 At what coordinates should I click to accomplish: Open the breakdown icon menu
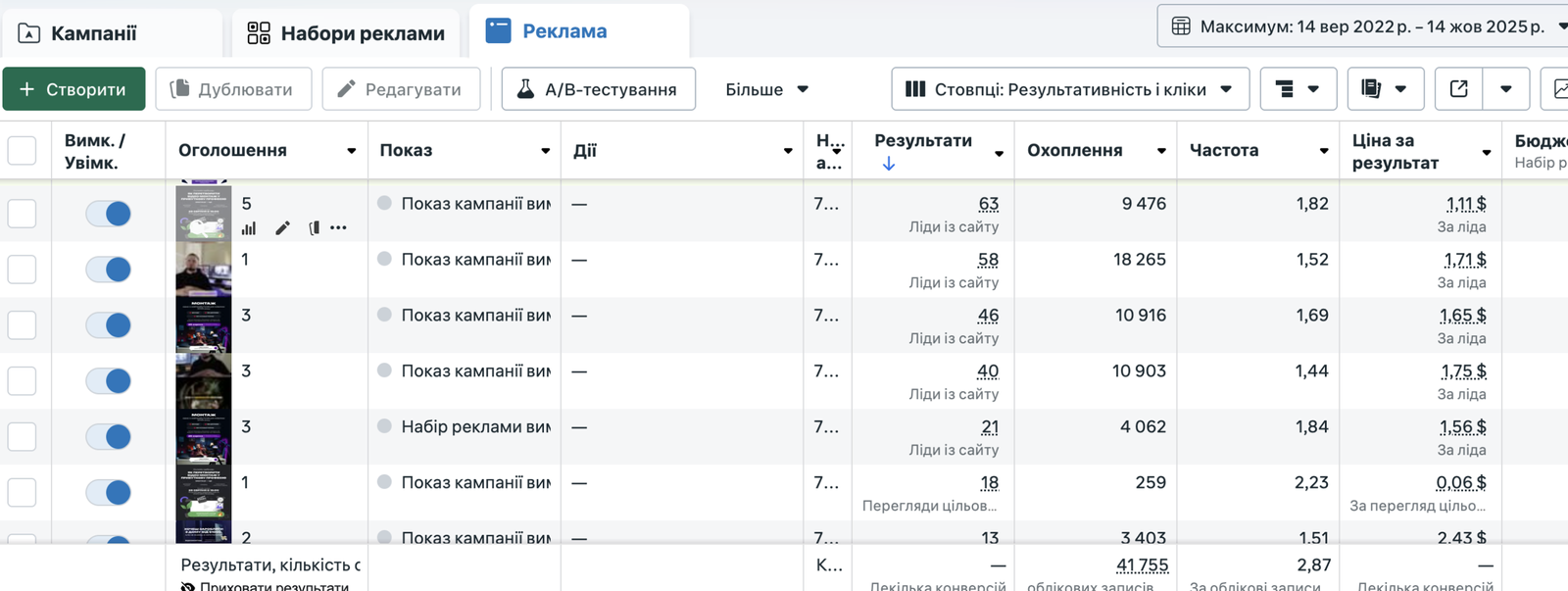click(1298, 89)
